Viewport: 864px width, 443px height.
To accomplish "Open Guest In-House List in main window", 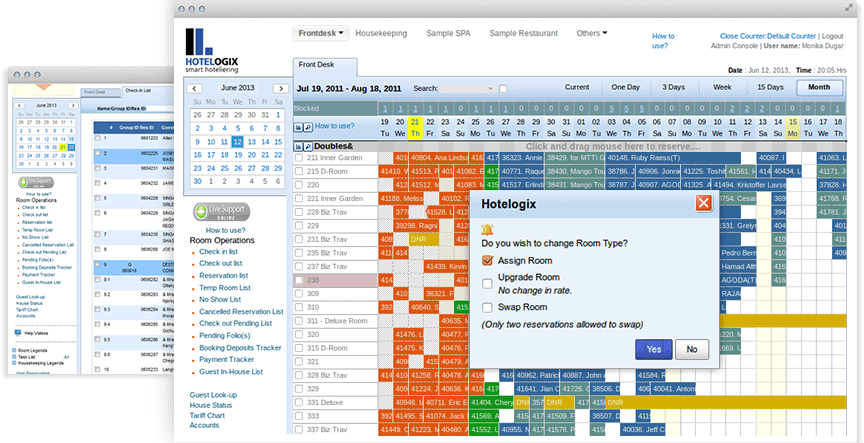I will tap(231, 372).
